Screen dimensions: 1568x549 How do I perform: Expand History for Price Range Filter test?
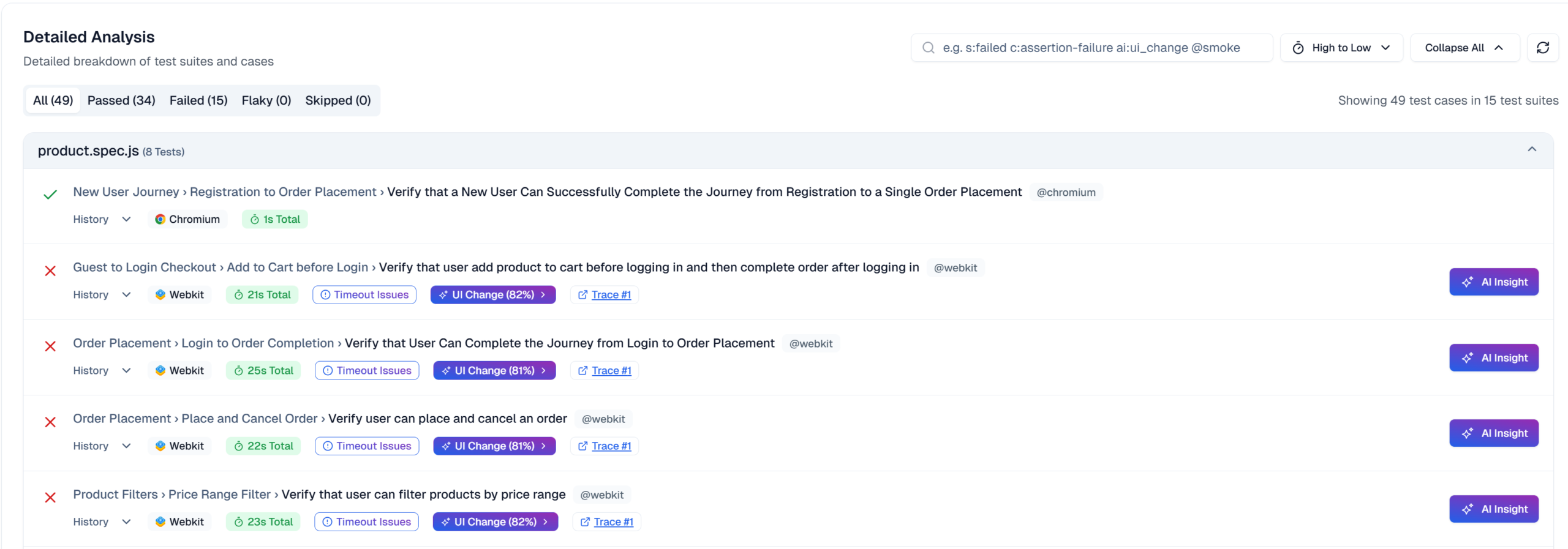(102, 522)
